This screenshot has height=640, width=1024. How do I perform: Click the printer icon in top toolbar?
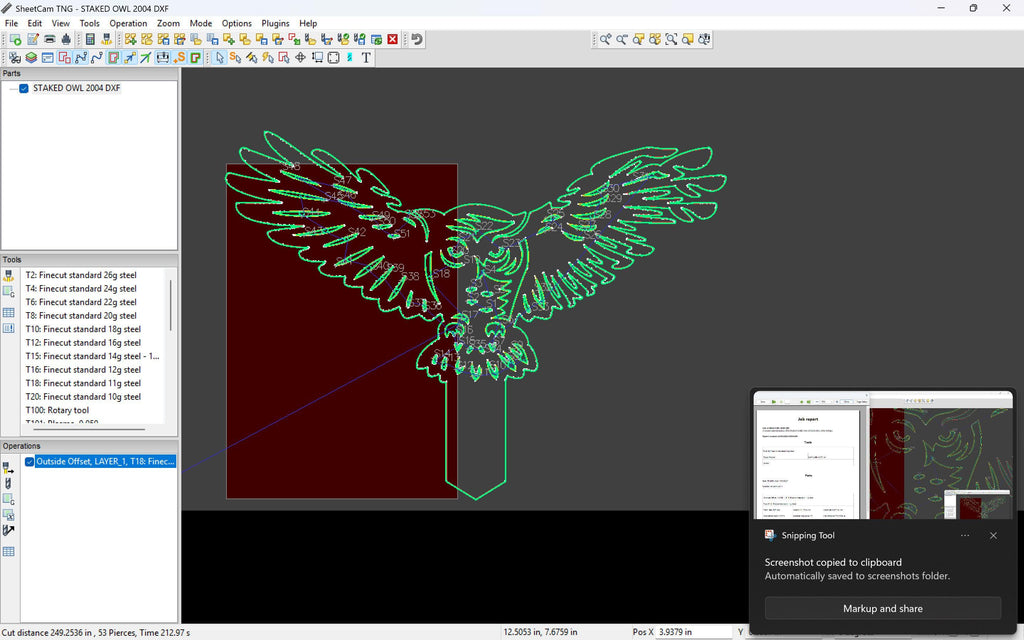[50, 39]
